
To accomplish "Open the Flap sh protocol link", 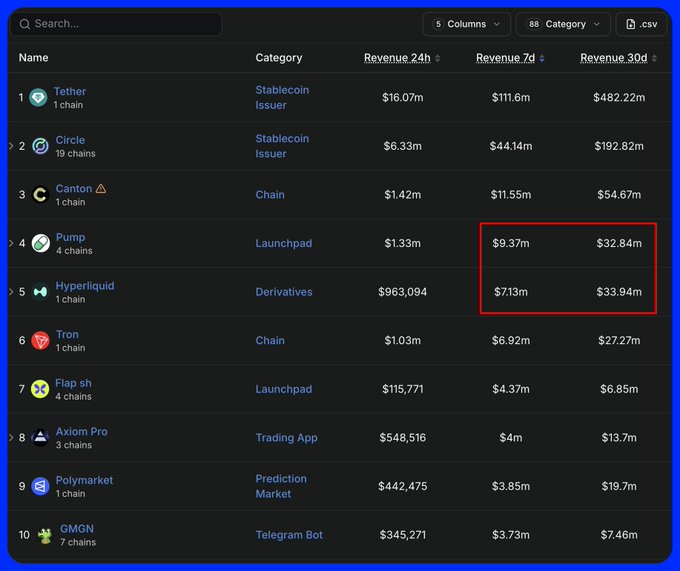I will (x=73, y=383).
